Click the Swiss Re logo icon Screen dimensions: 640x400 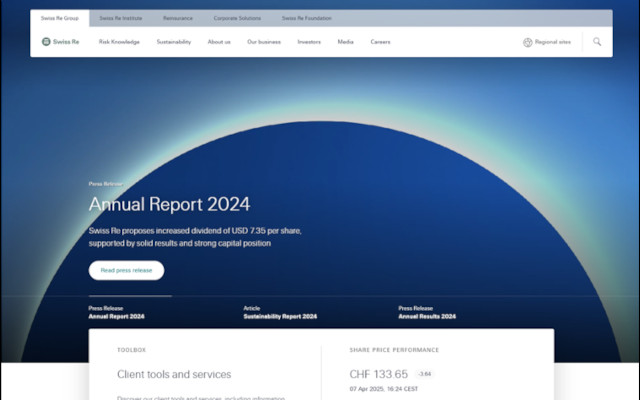(46, 42)
